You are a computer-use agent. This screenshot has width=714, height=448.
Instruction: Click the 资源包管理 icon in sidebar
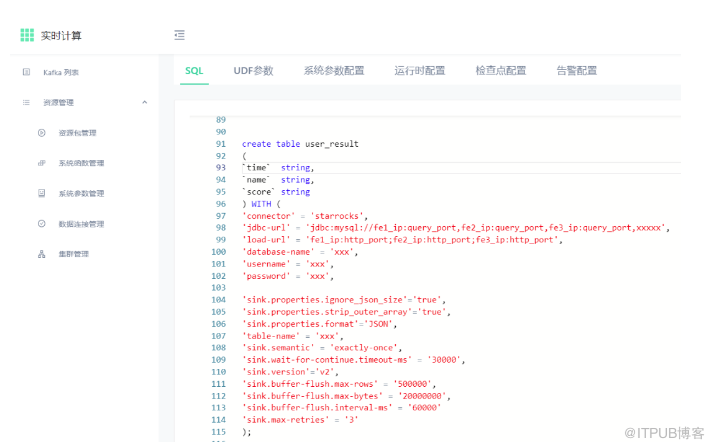tap(41, 133)
